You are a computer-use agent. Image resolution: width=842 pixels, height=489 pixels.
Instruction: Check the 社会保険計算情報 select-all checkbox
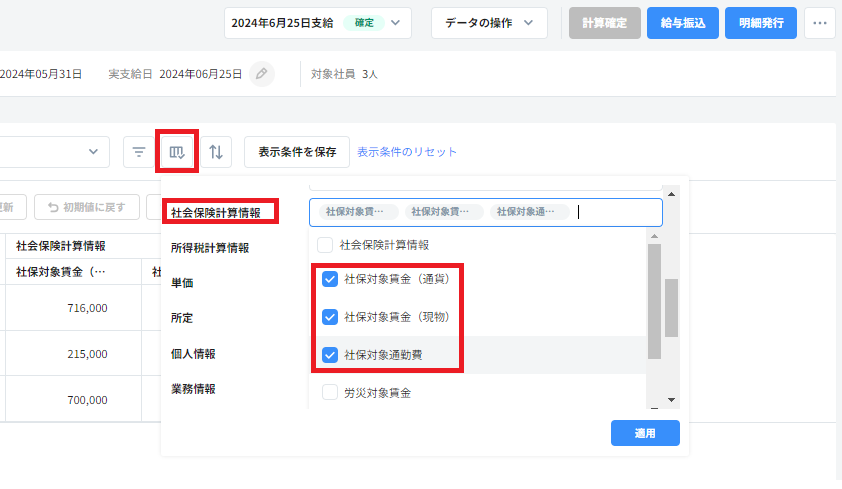(324, 244)
